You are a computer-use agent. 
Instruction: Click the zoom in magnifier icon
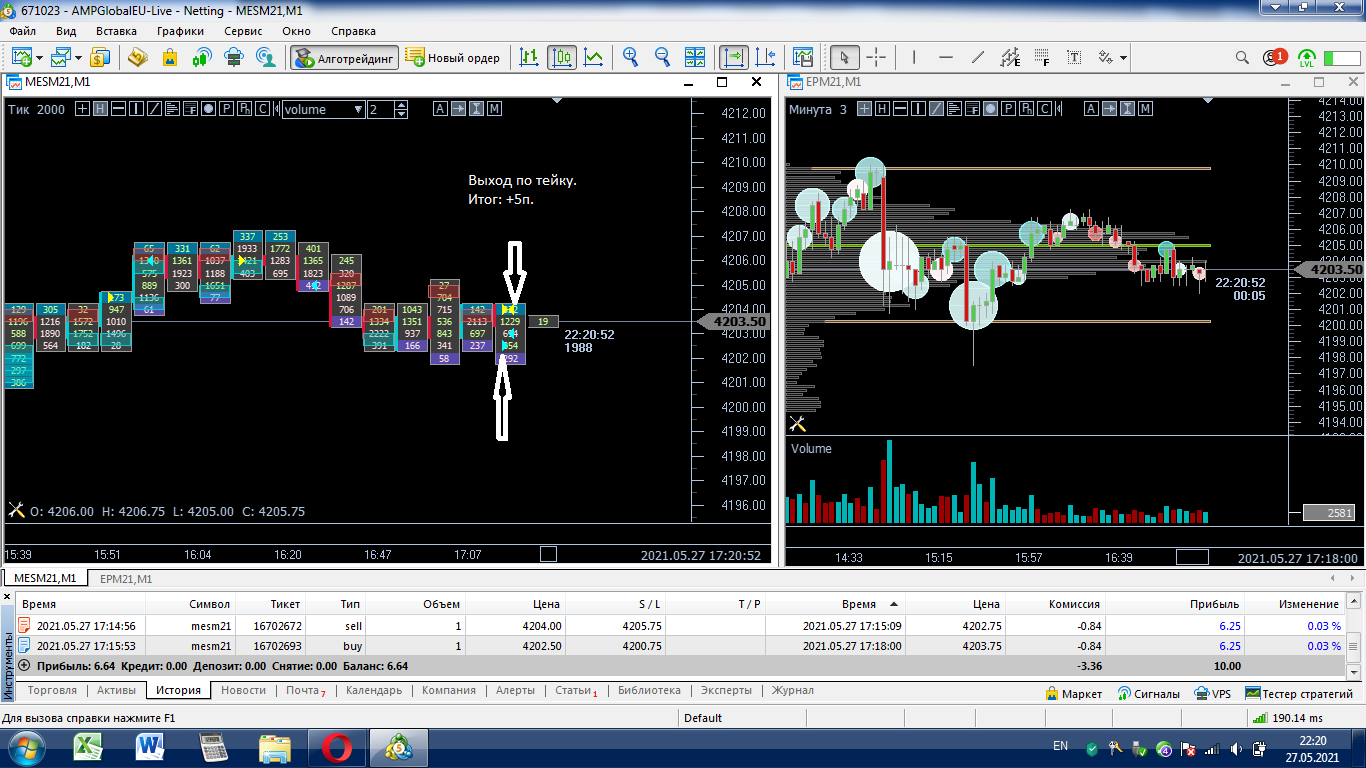630,58
